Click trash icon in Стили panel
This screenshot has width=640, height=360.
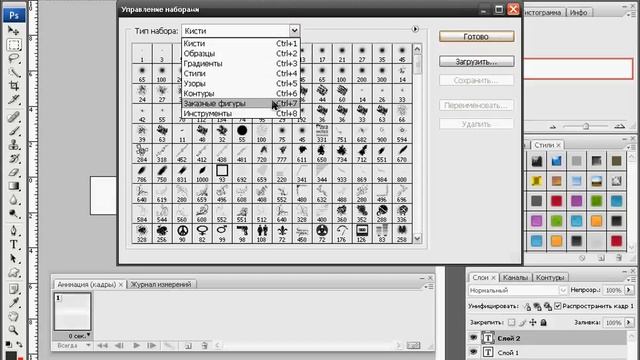[x=619, y=258]
